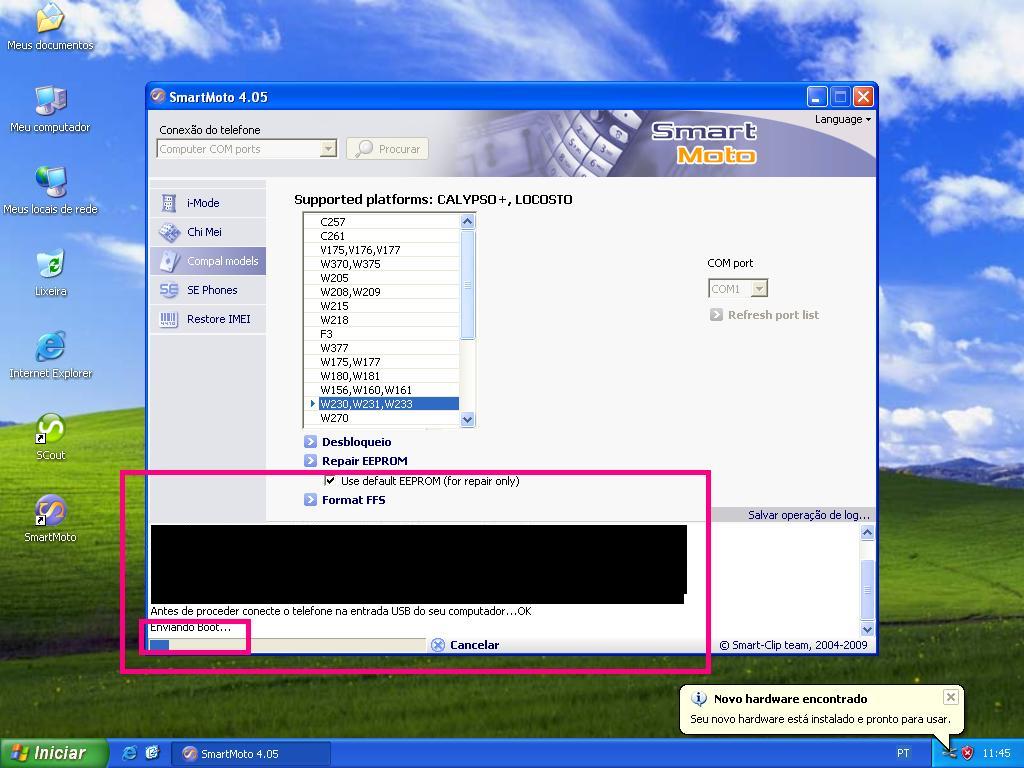
Task: Click the log panel scrollbar down arrow
Action: pyautogui.click(x=867, y=630)
